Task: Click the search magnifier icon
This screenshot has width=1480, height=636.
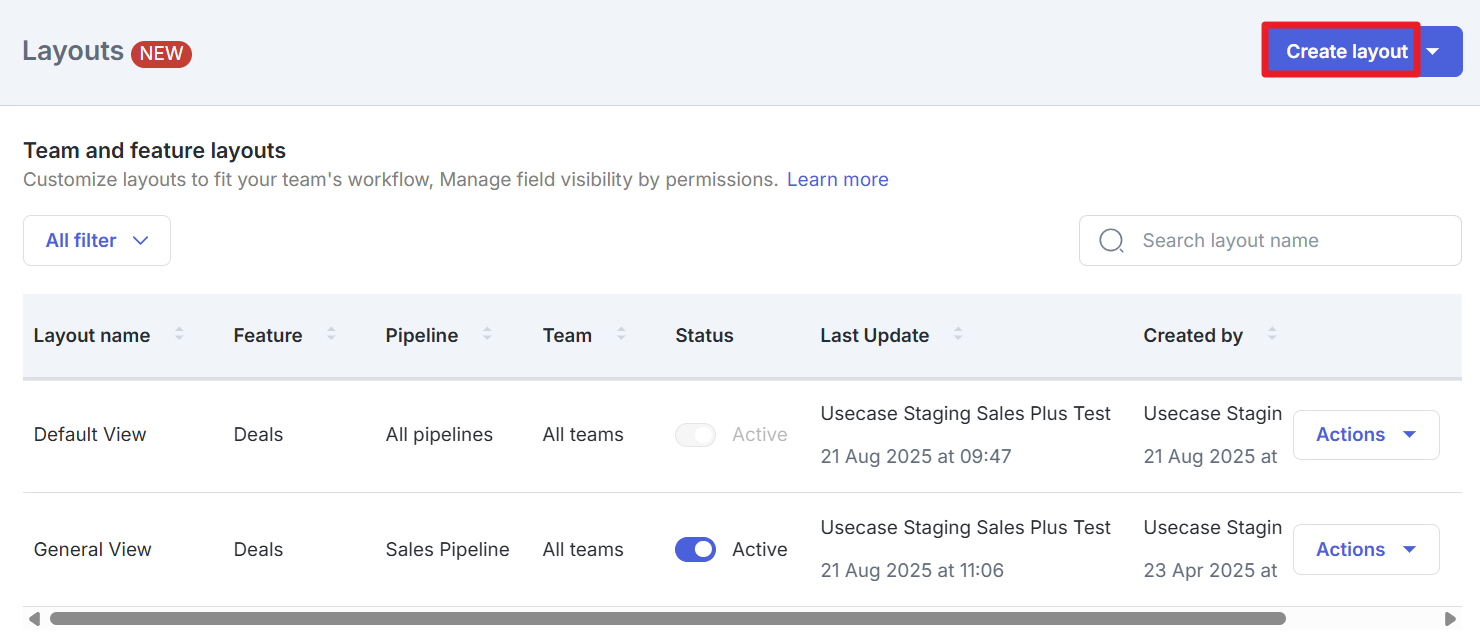Action: point(1111,240)
